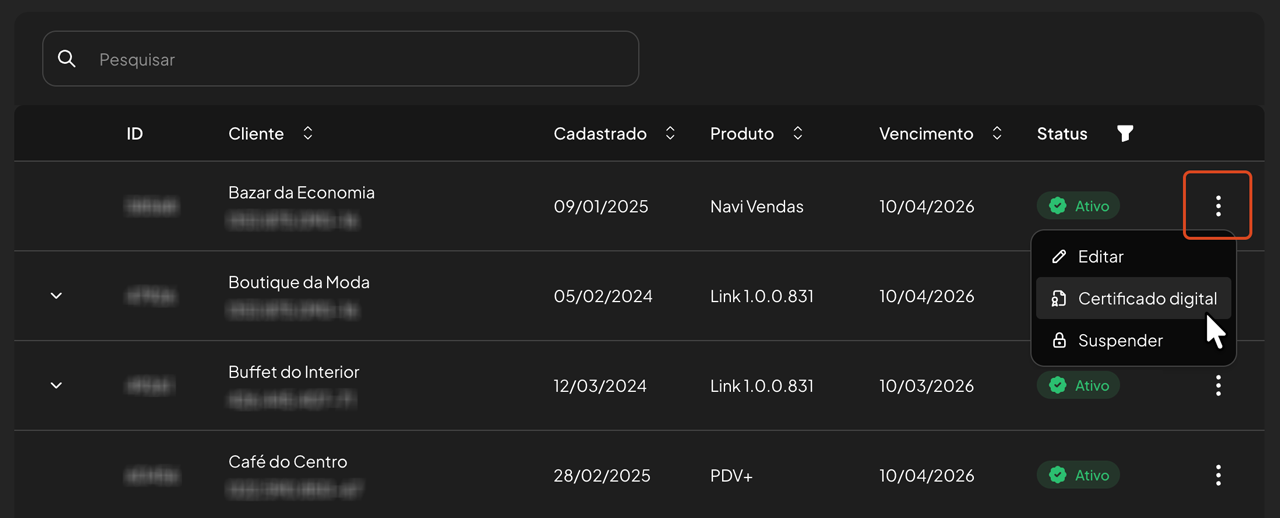Select Editar from the context menu
Viewport: 1280px width, 518px height.
tap(1100, 257)
